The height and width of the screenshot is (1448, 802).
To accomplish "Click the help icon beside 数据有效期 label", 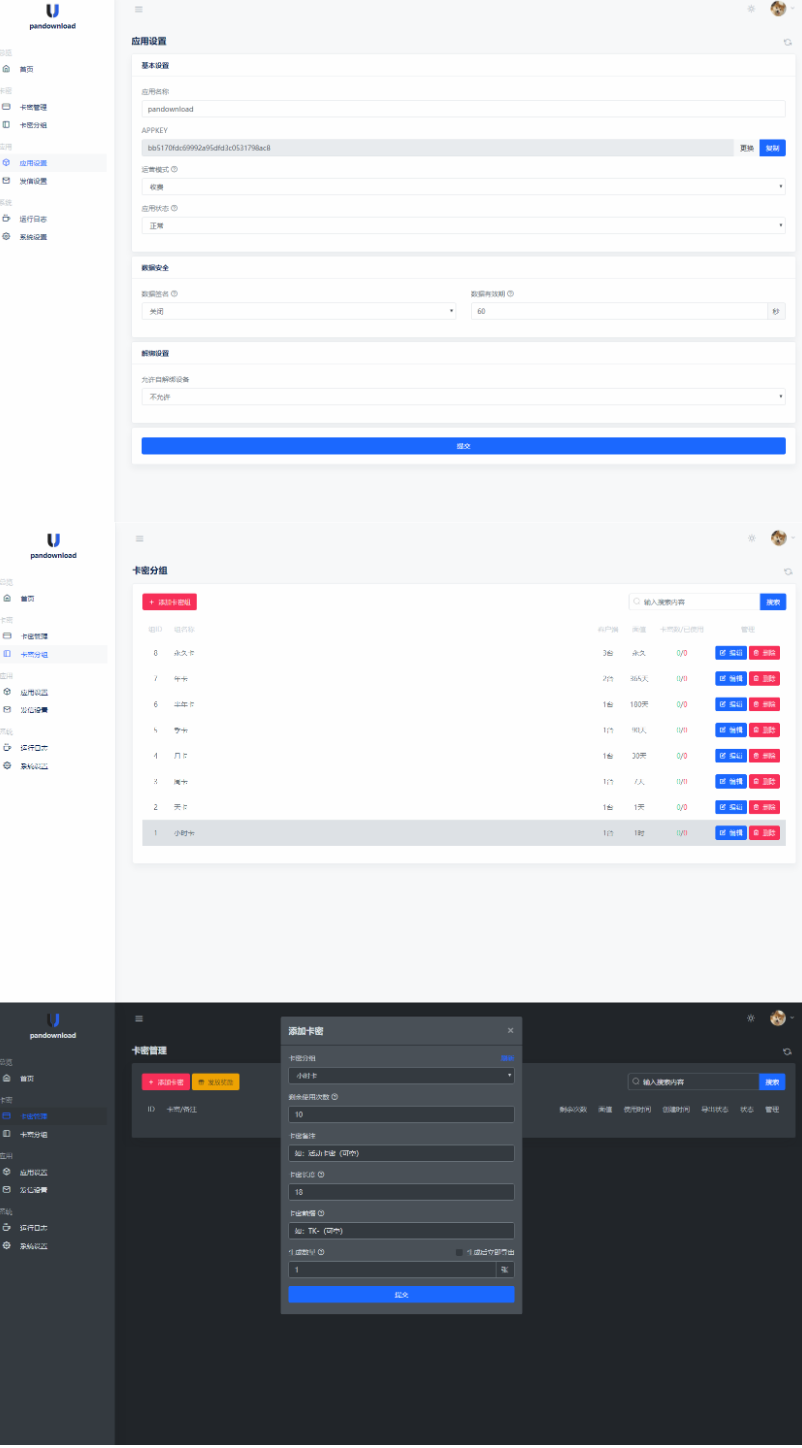I will (510, 294).
